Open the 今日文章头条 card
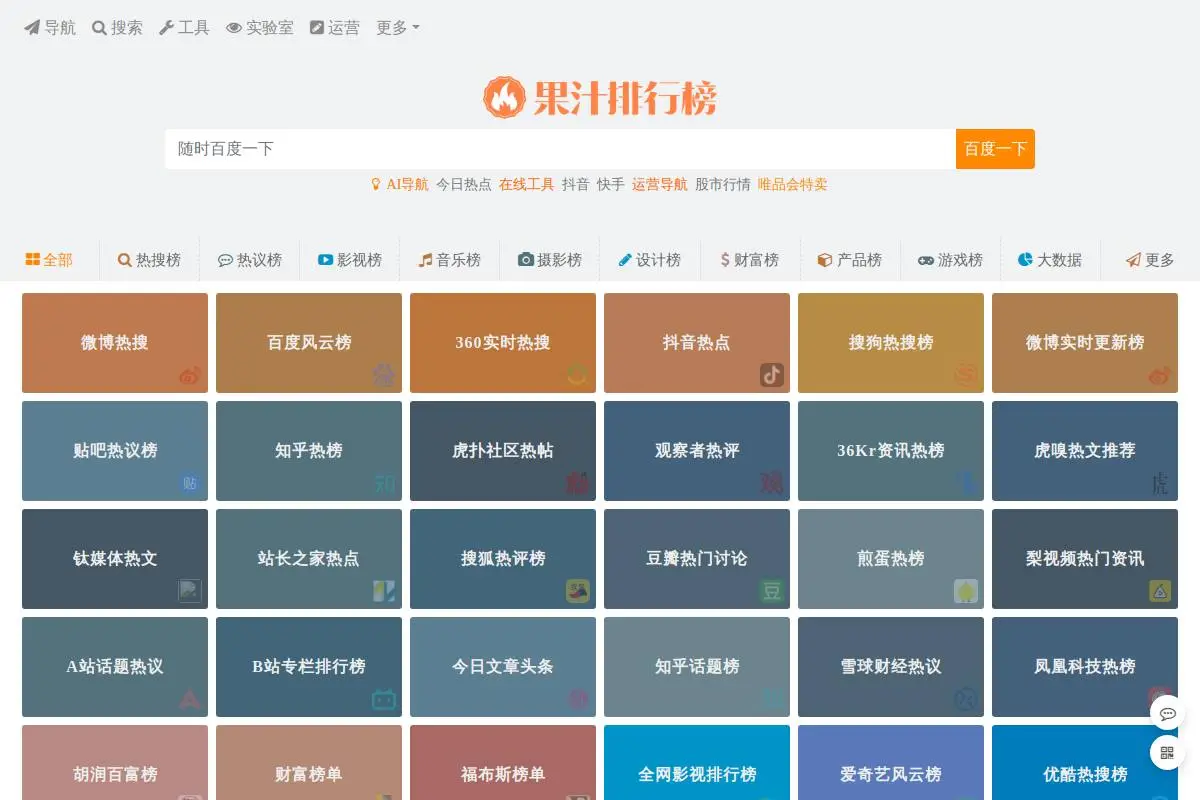The height and width of the screenshot is (800, 1200). click(503, 667)
